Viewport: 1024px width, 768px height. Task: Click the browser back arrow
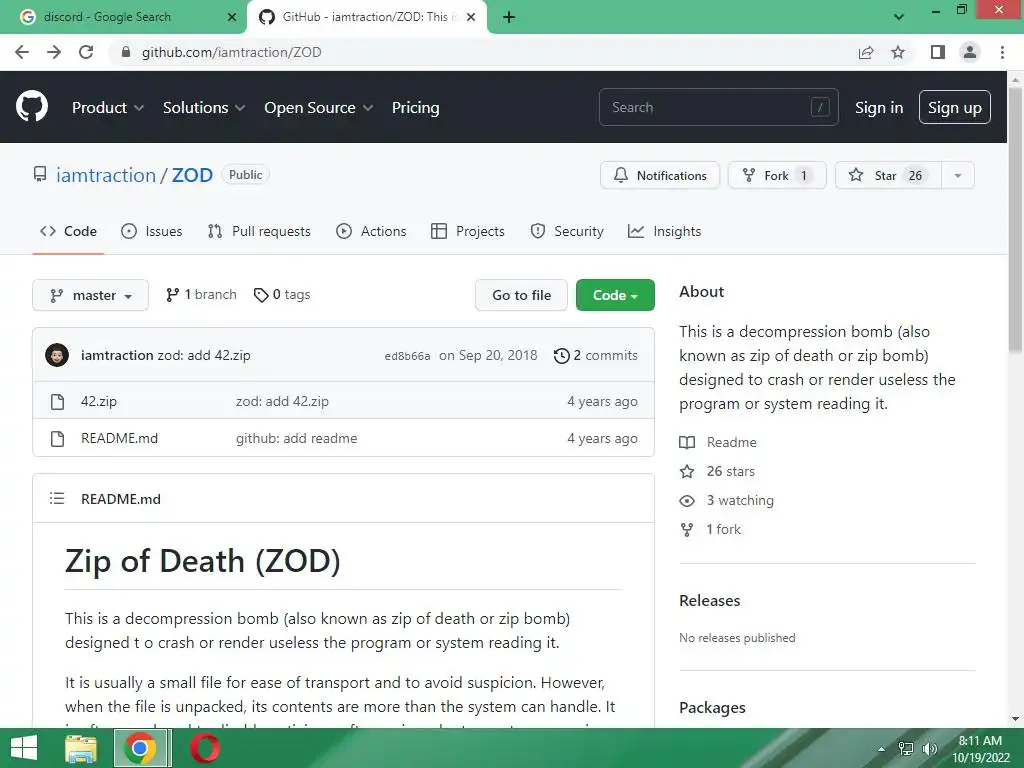(22, 52)
